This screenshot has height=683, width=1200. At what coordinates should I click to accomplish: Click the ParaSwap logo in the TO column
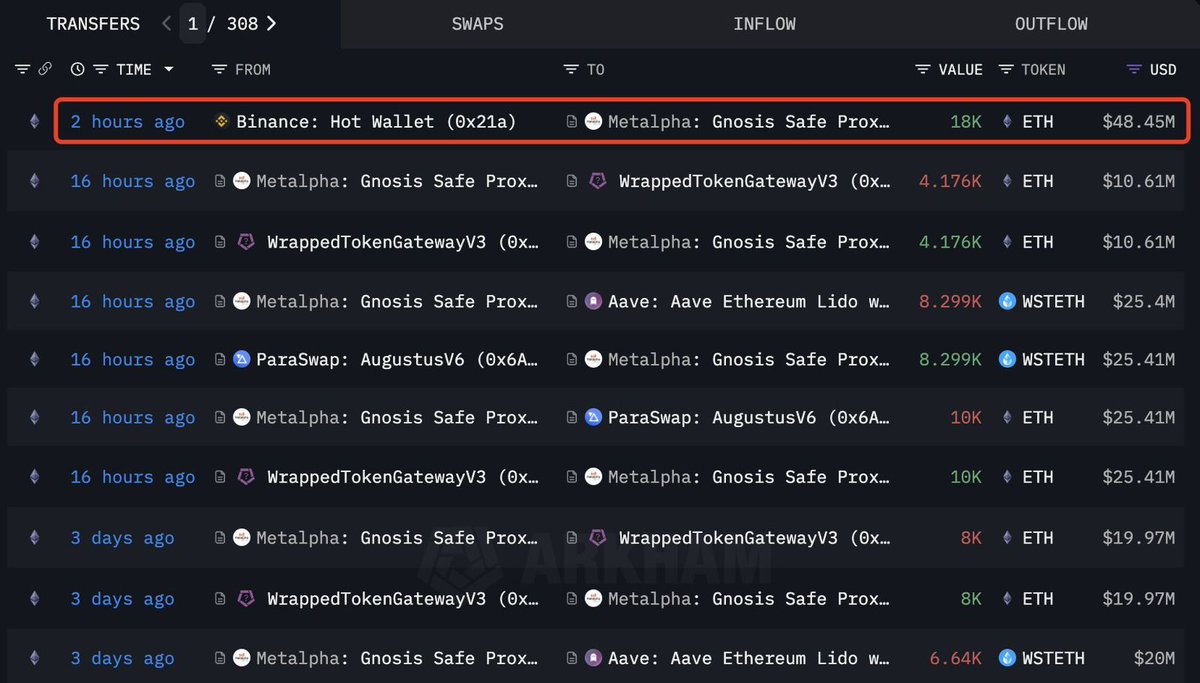point(593,417)
